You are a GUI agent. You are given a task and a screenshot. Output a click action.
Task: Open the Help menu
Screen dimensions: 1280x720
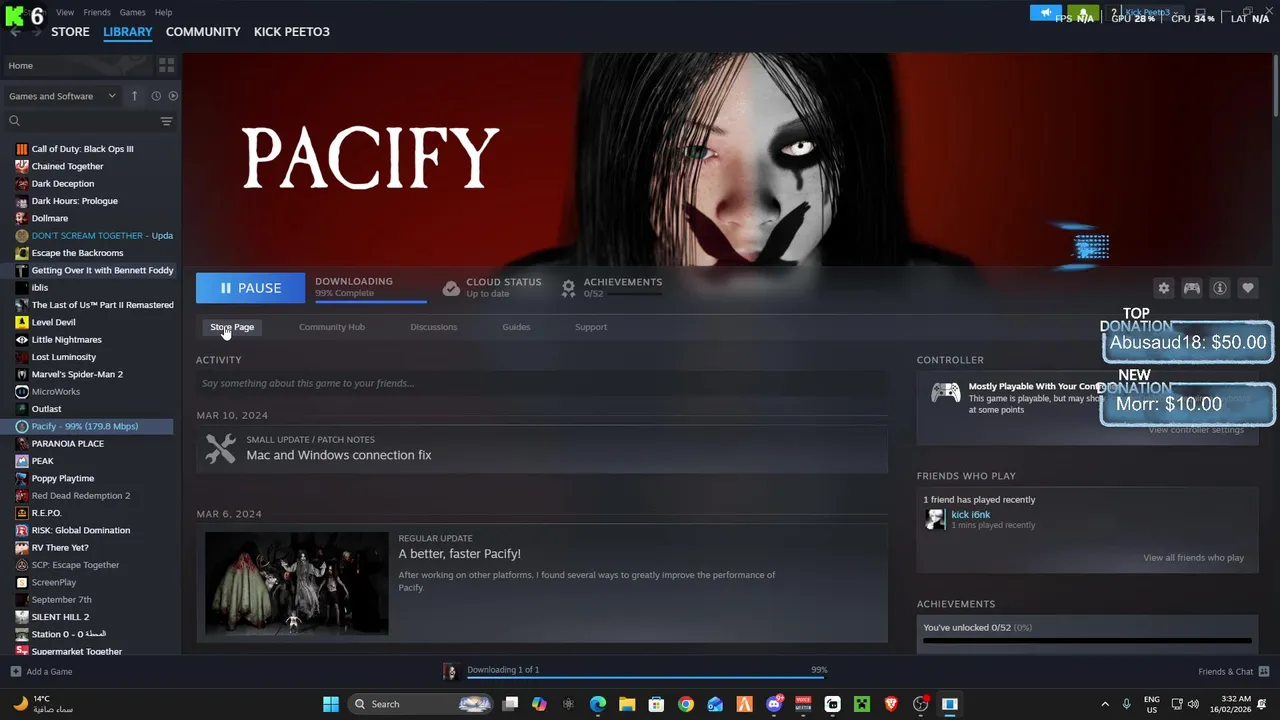pos(163,12)
